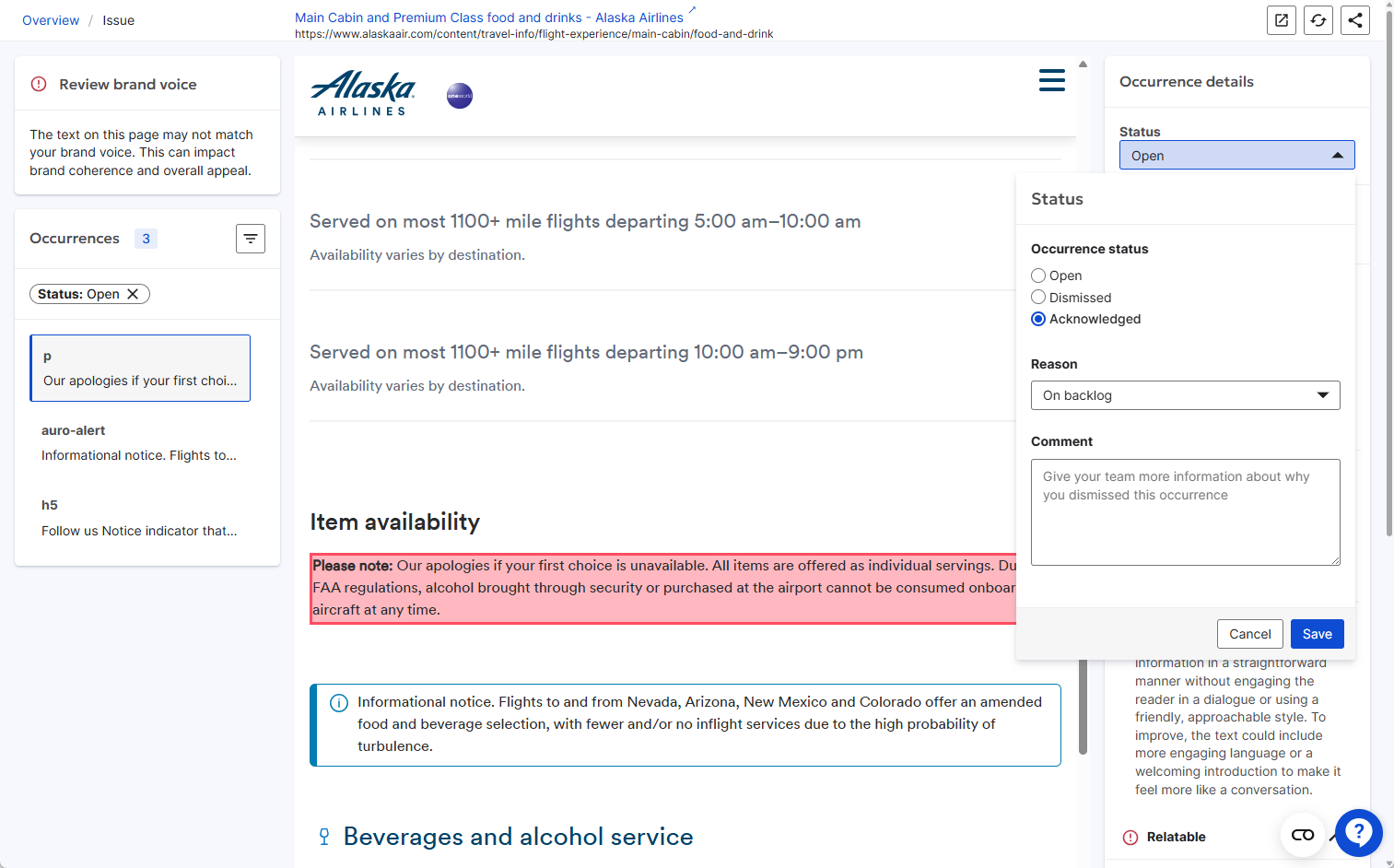
Task: Click the refresh/recheck icon button
Action: pyautogui.click(x=1318, y=20)
